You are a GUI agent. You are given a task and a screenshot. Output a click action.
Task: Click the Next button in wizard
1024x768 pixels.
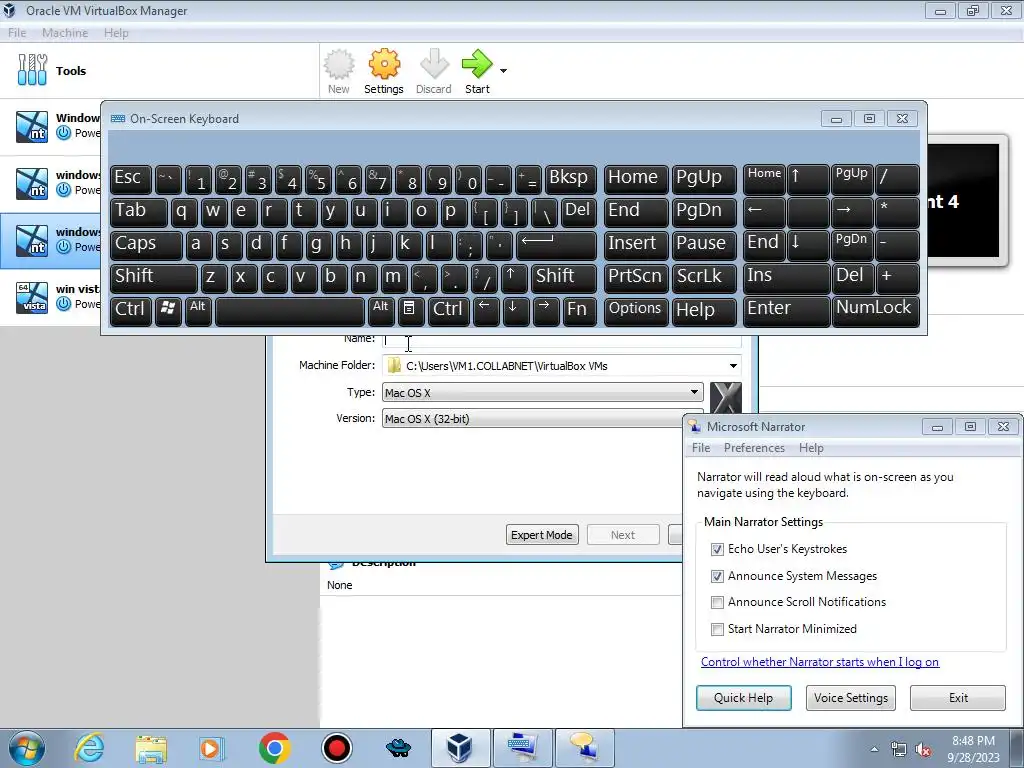click(622, 535)
